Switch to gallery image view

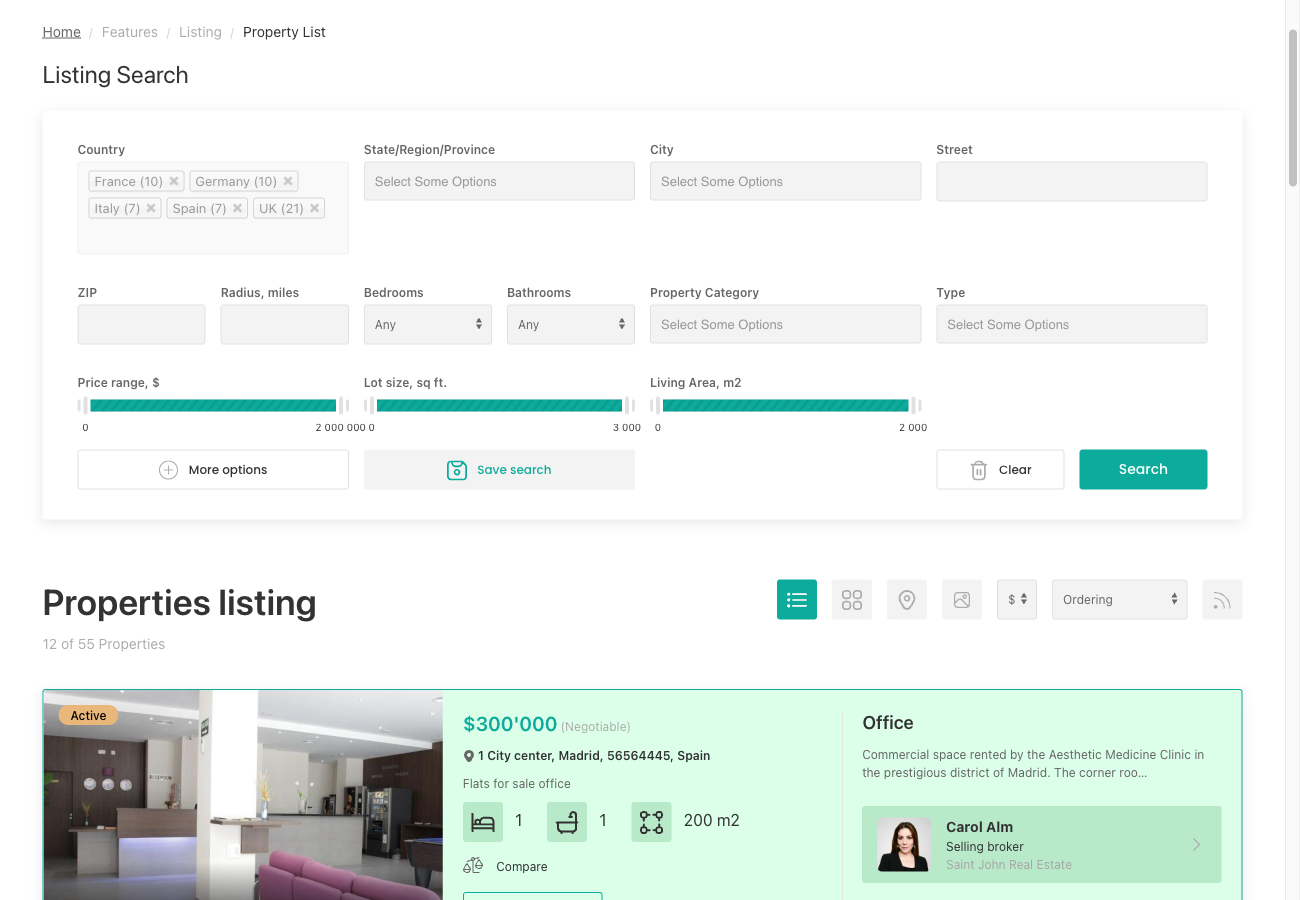pos(962,599)
